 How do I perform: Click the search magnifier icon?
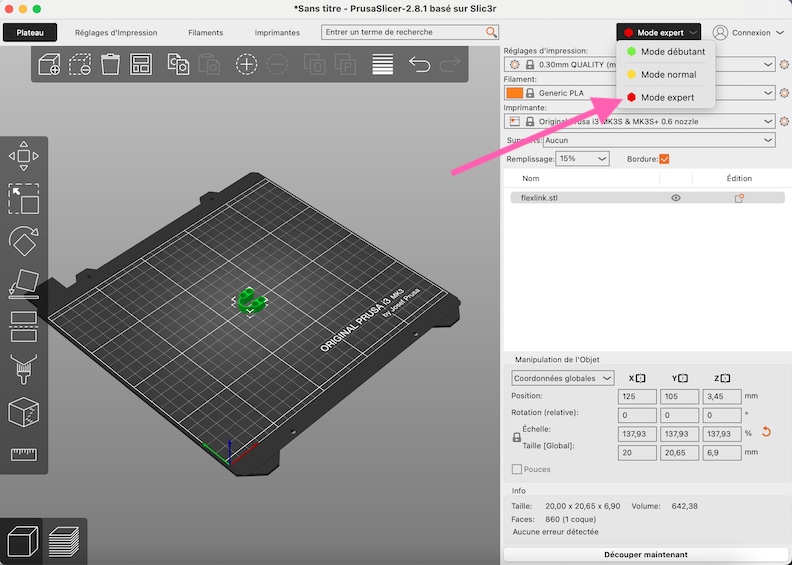point(491,32)
